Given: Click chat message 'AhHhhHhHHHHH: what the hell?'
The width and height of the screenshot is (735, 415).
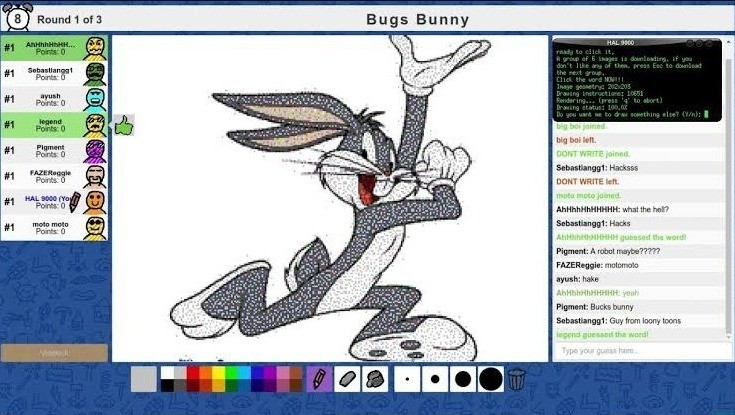Looking at the screenshot, I should coord(612,210).
